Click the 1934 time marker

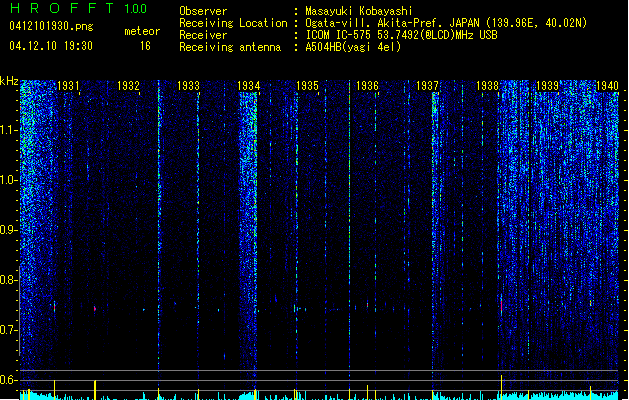coord(248,86)
